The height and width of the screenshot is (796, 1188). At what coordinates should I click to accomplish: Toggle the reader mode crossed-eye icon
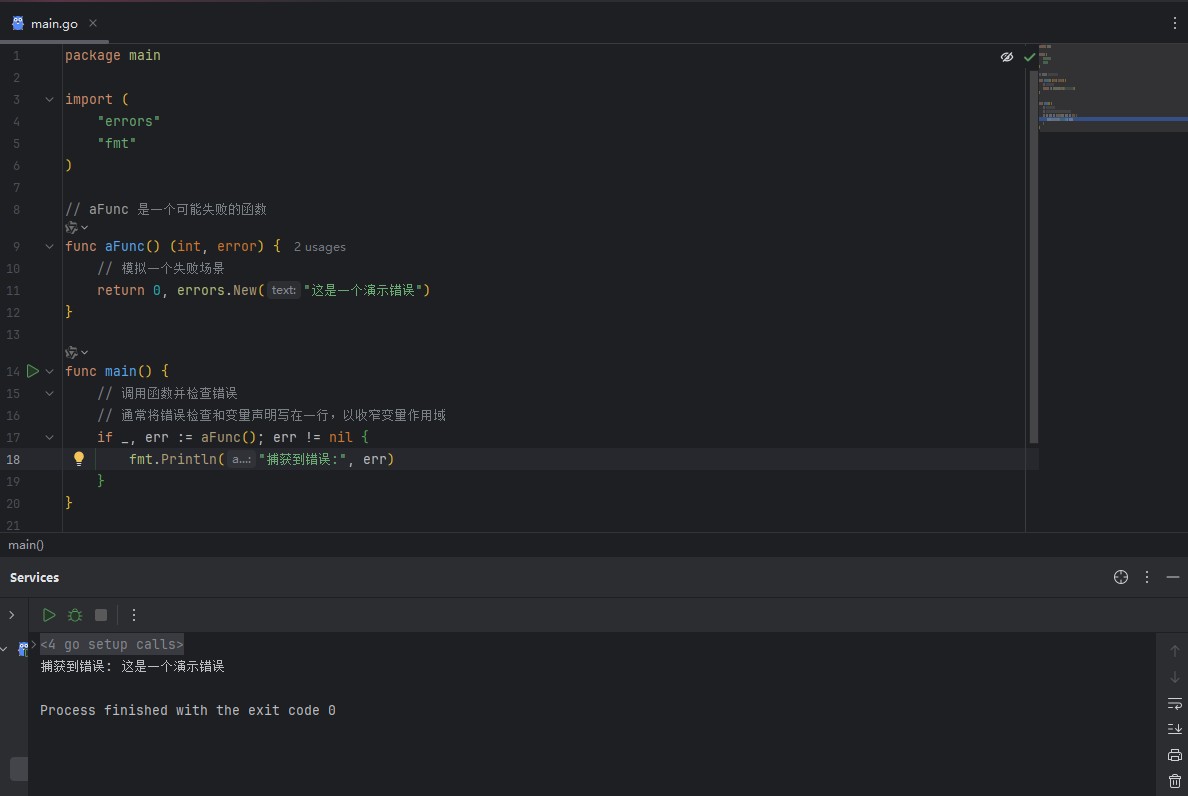[x=1007, y=57]
